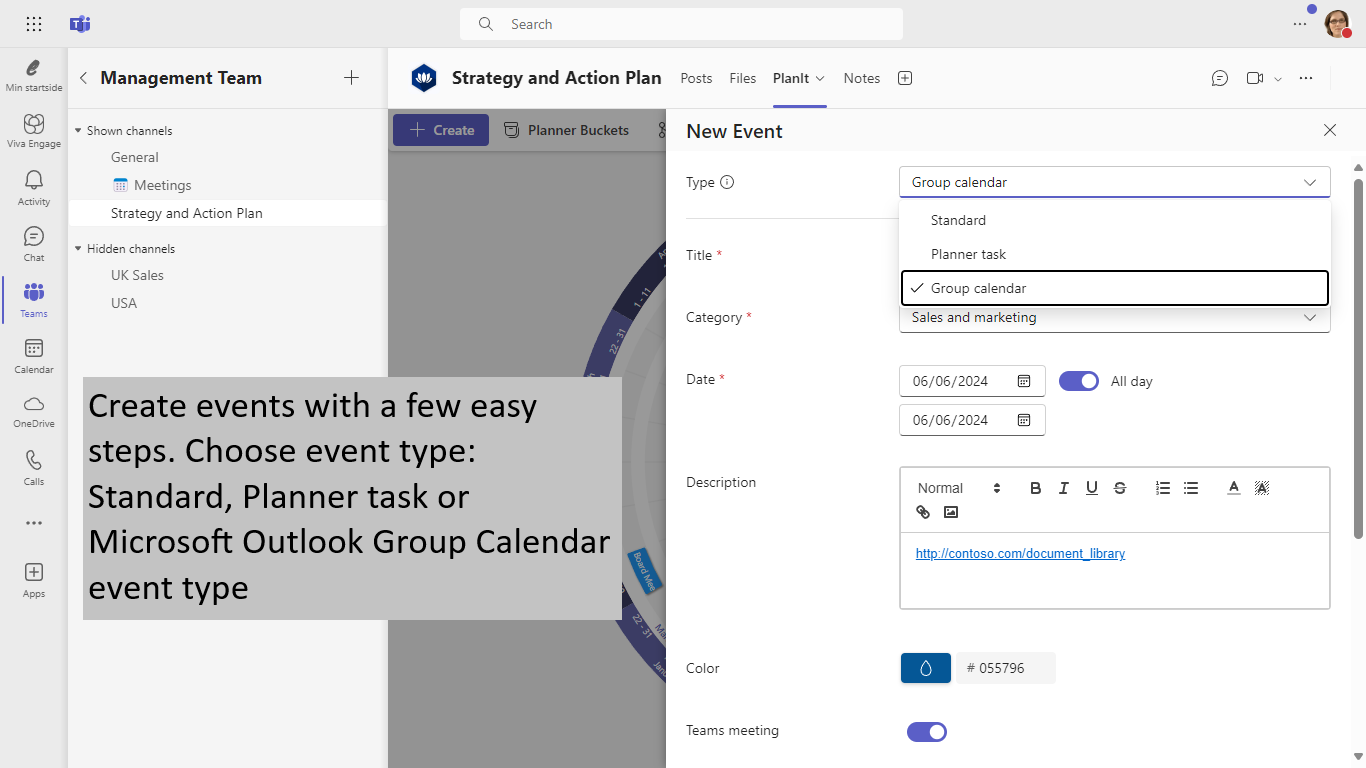Image resolution: width=1366 pixels, height=768 pixels.
Task: Toggle italic formatting in Description
Action: [x=1064, y=488]
